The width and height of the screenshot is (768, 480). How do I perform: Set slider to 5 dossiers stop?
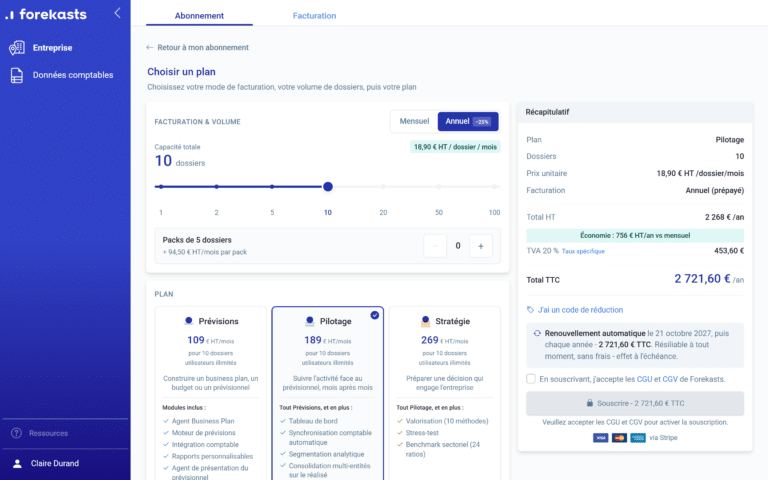(x=272, y=187)
